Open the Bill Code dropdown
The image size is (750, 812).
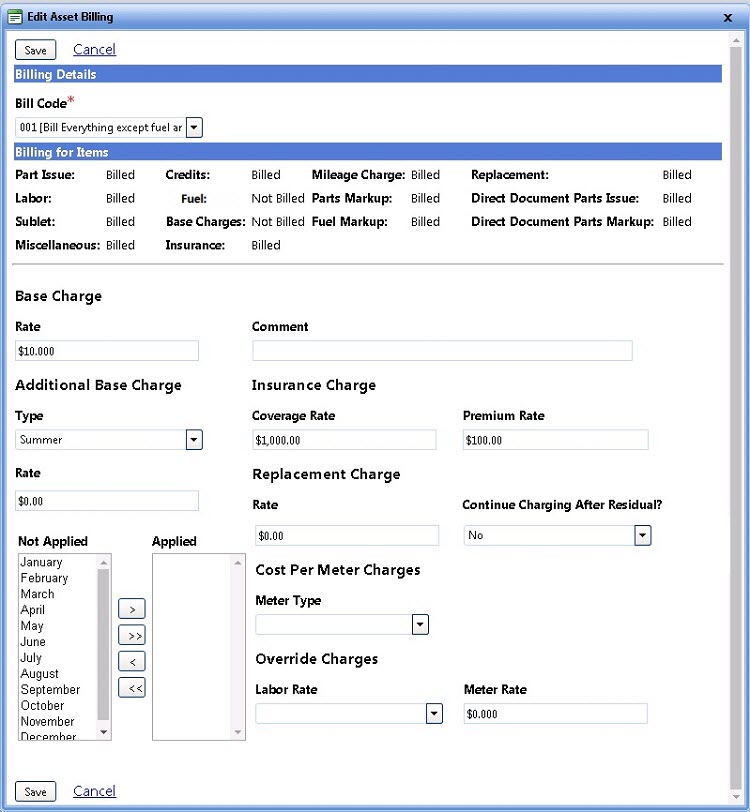(x=194, y=127)
